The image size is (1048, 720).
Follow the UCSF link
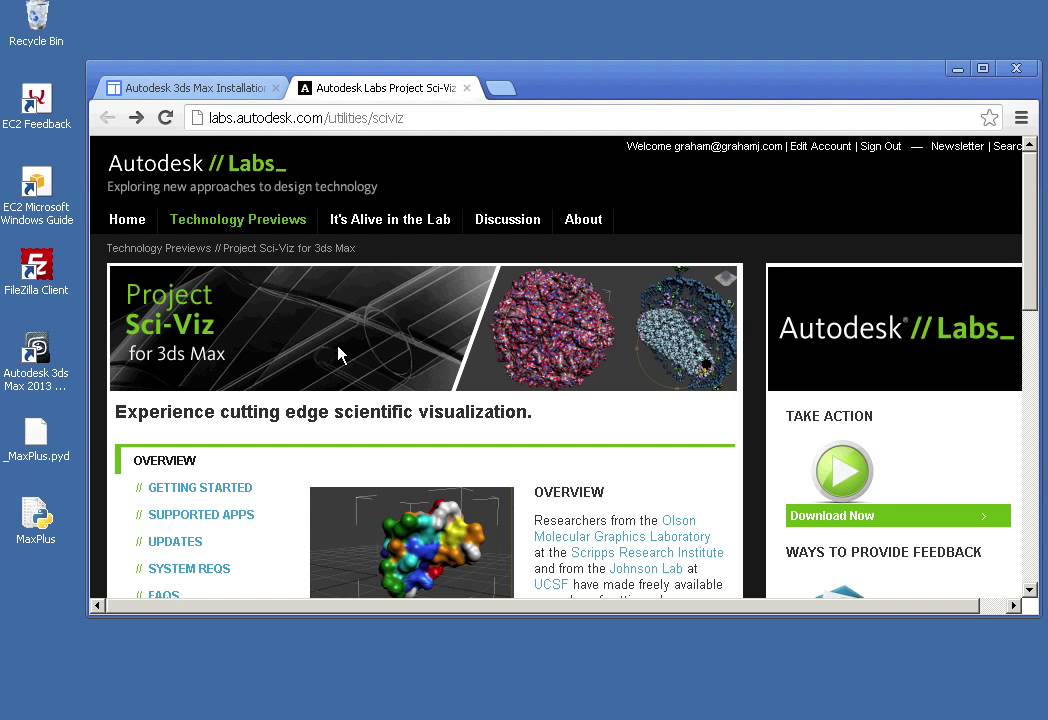click(551, 584)
